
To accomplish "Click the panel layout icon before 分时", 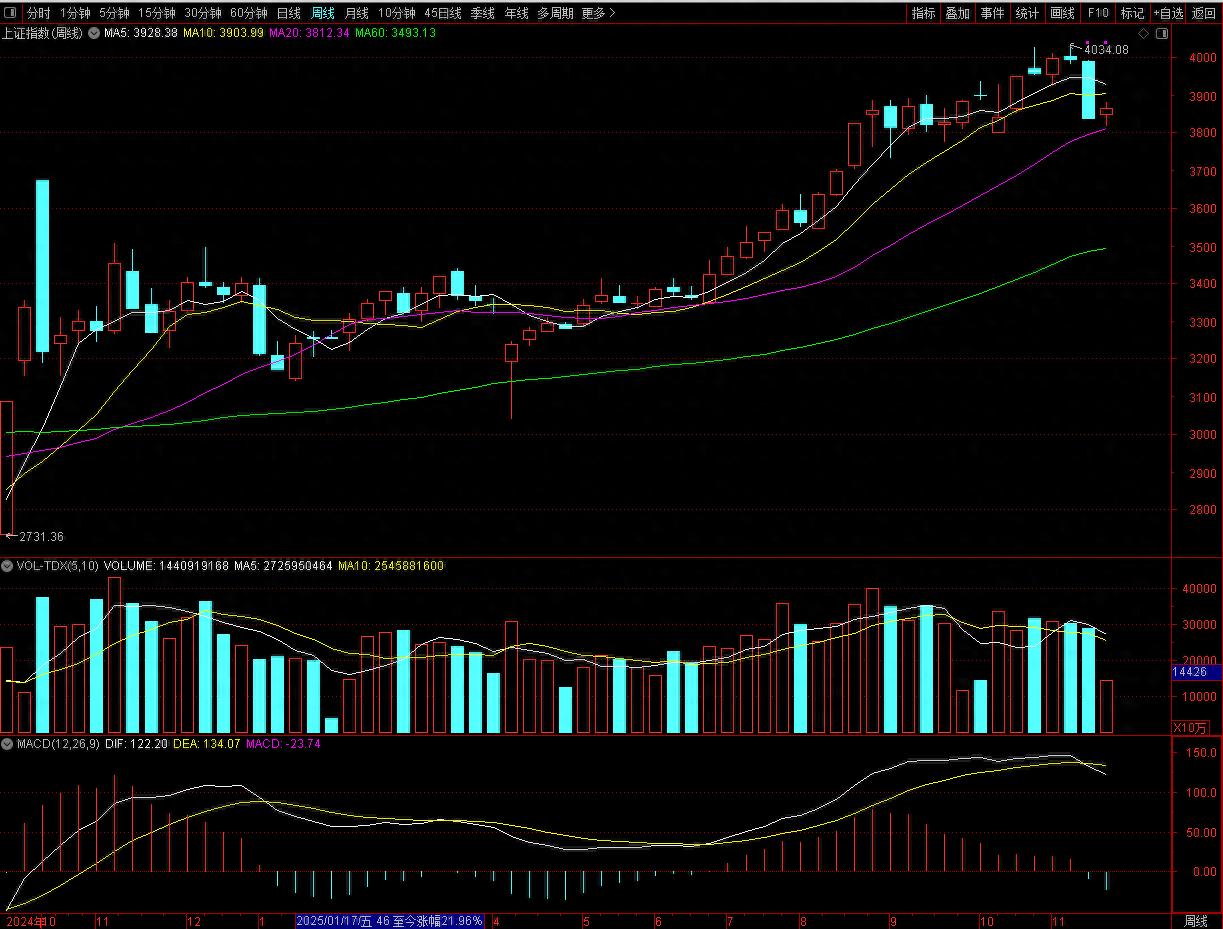I will [x=11, y=14].
